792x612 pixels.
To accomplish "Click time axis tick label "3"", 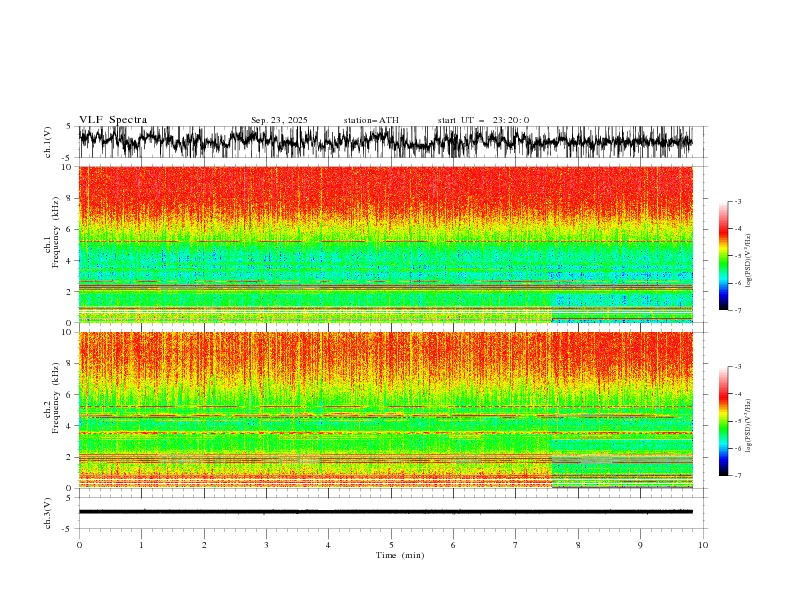I will [x=266, y=545].
